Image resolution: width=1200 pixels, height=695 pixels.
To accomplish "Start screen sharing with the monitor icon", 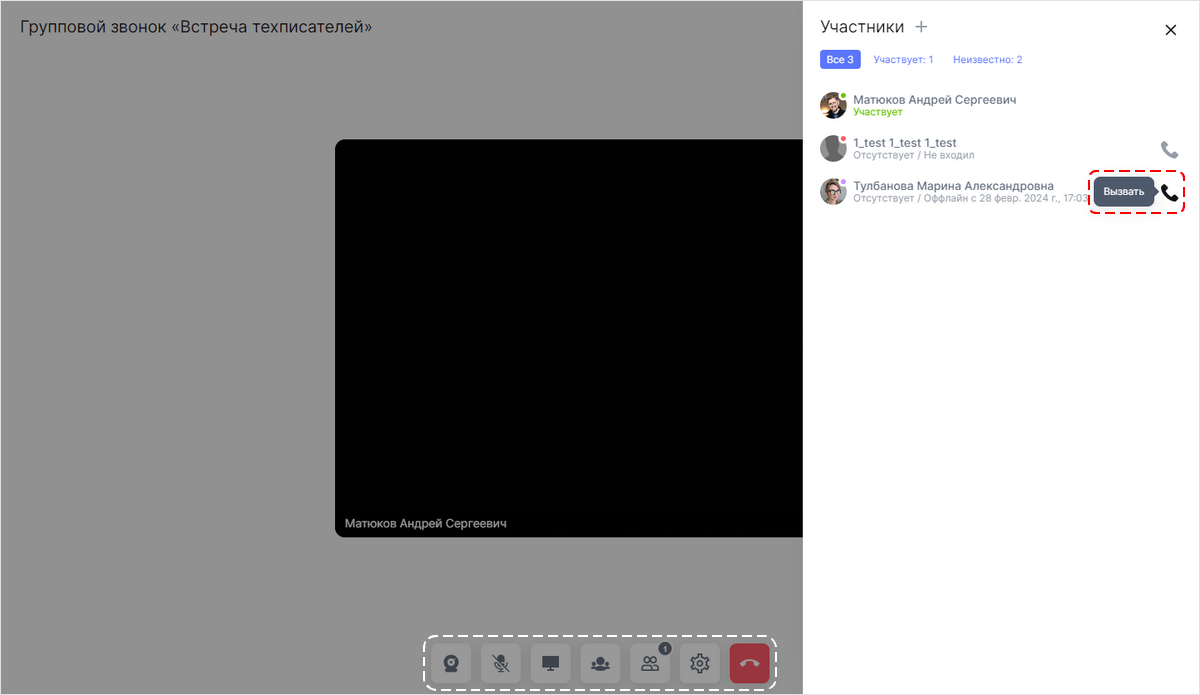I will tap(551, 663).
